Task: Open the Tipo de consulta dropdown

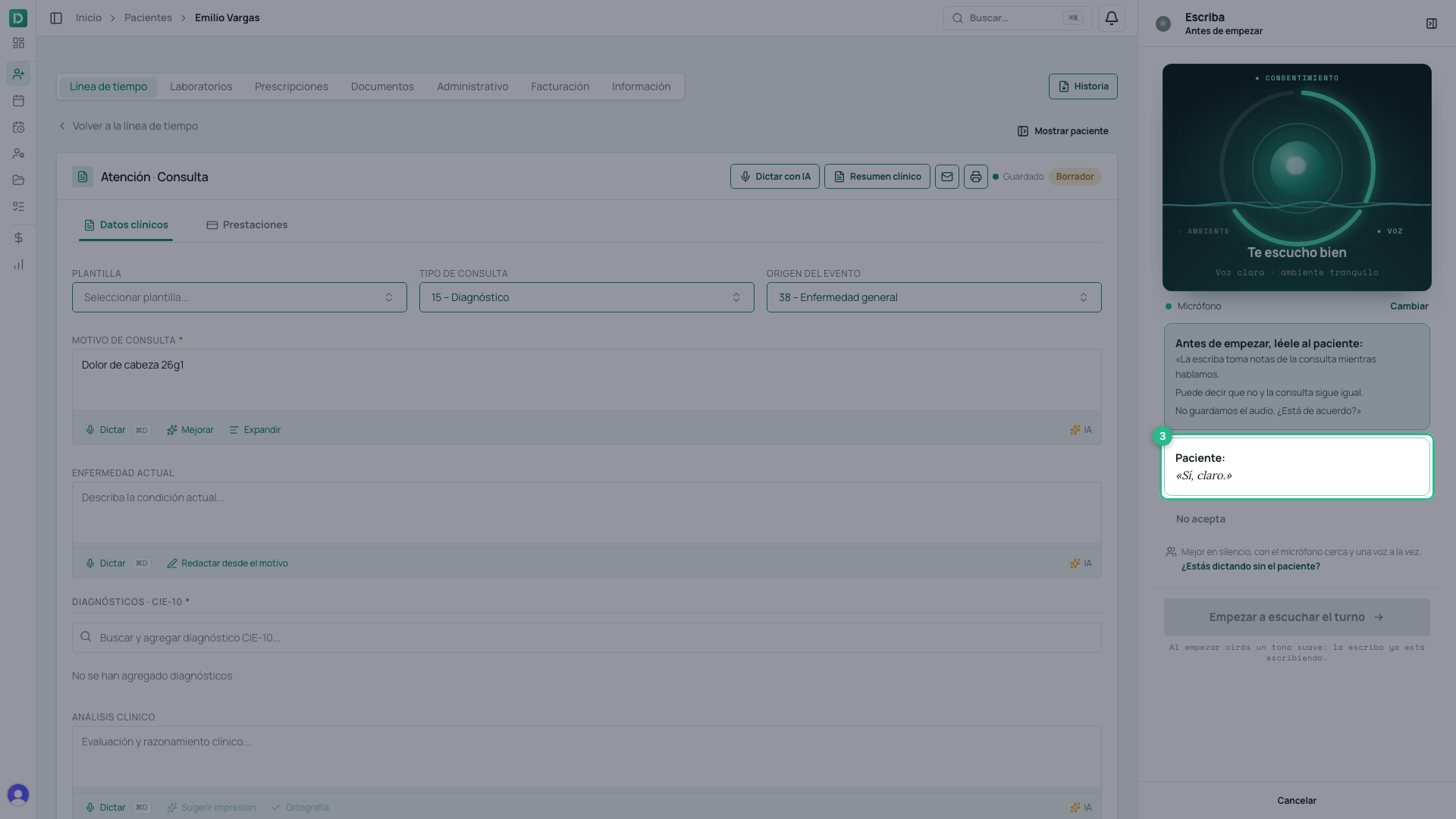Action: pyautogui.click(x=587, y=297)
